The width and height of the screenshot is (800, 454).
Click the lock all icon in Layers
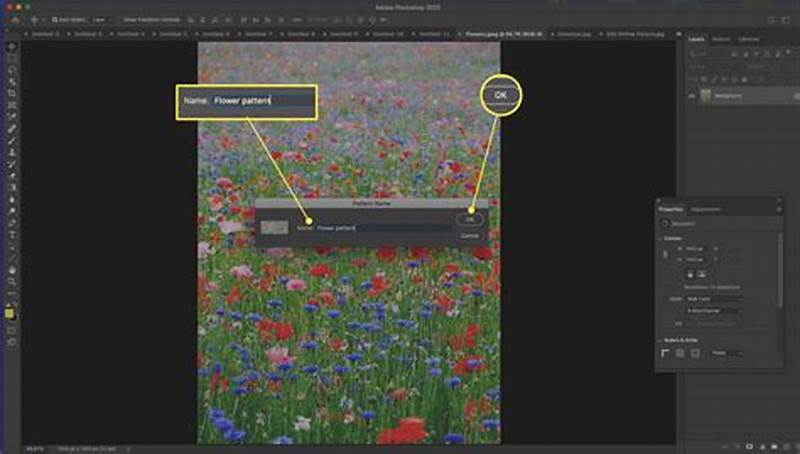[744, 80]
